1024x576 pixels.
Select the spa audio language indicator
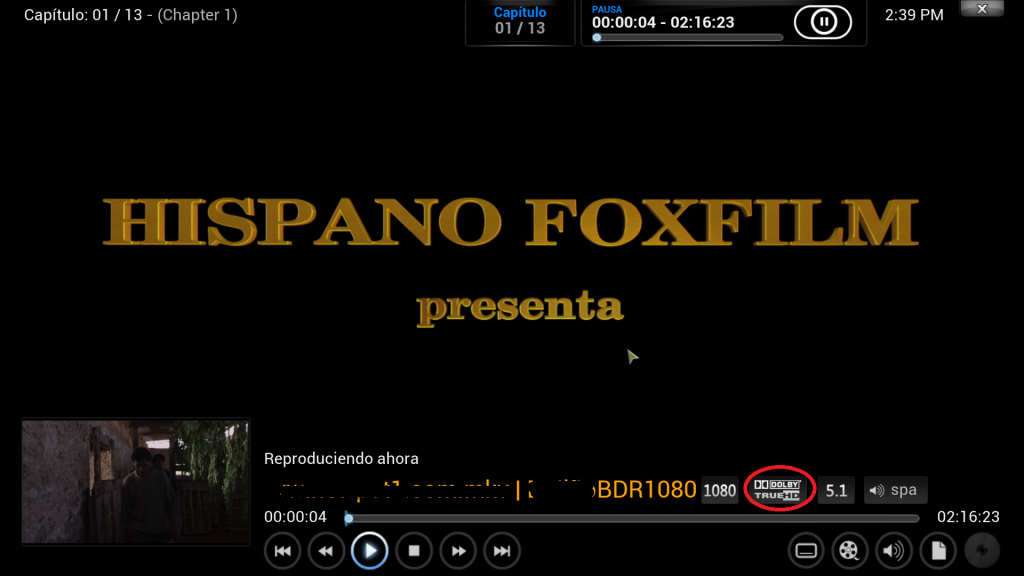click(x=894, y=490)
